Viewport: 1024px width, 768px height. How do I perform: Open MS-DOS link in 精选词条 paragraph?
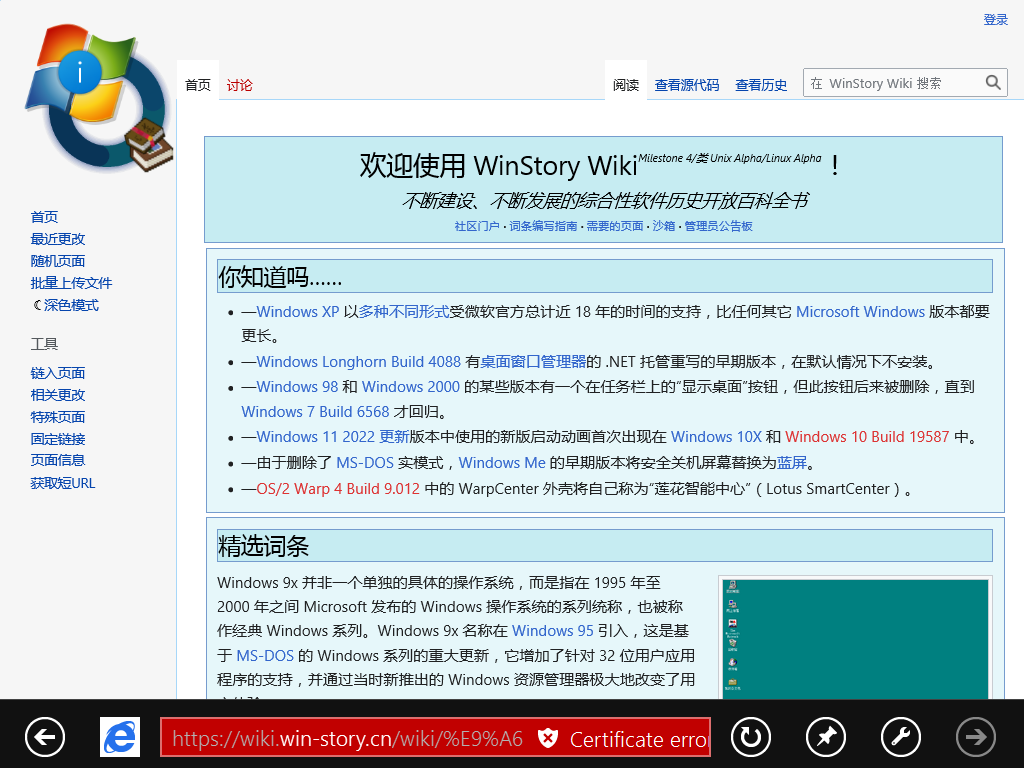click(x=265, y=656)
